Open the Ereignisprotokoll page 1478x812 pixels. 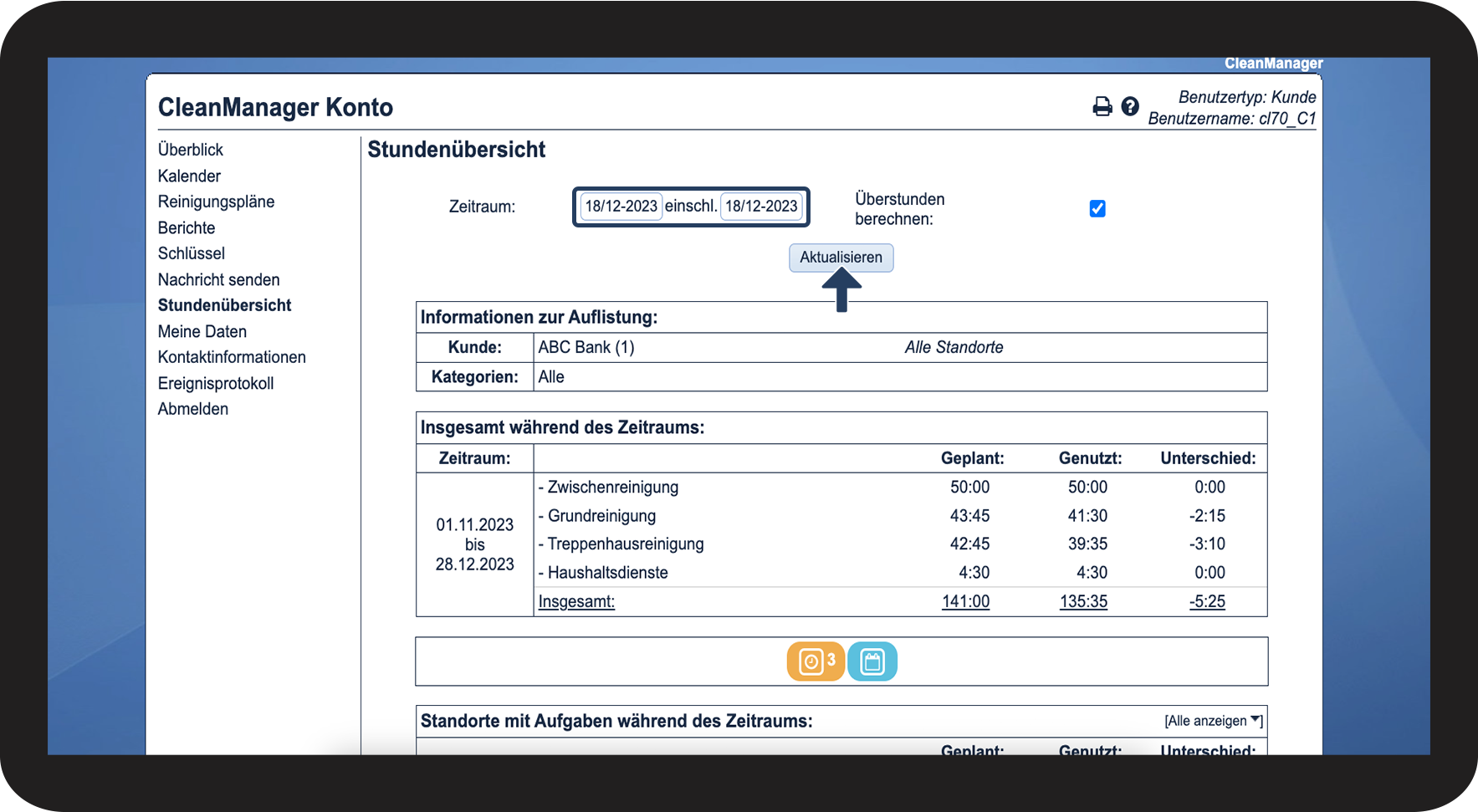point(216,384)
